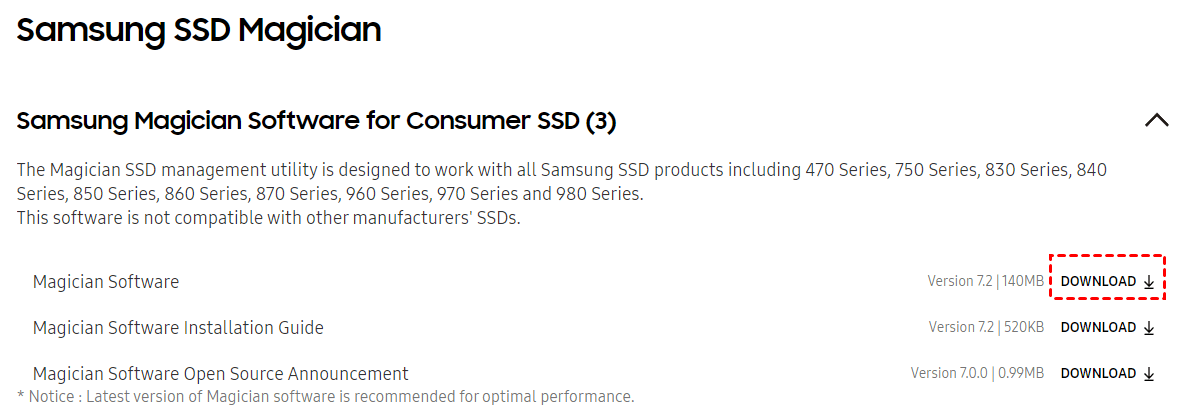
Task: Click the DOWNLOAD text for Open Source Announcement
Action: click(x=1098, y=374)
